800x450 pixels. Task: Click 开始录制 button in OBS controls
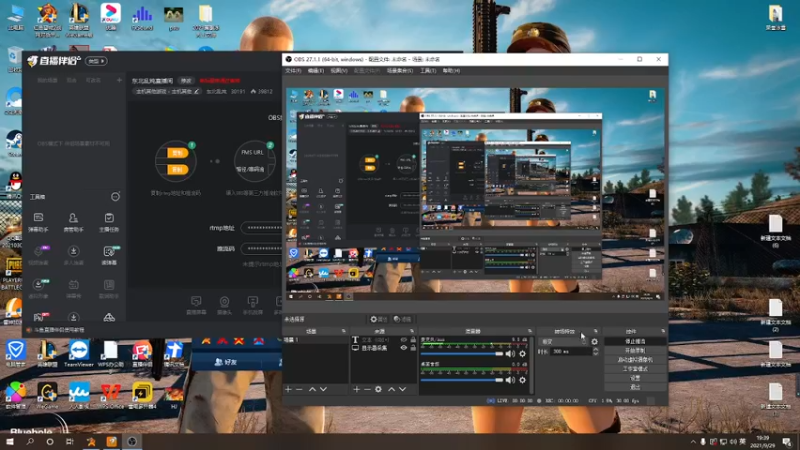pos(635,351)
